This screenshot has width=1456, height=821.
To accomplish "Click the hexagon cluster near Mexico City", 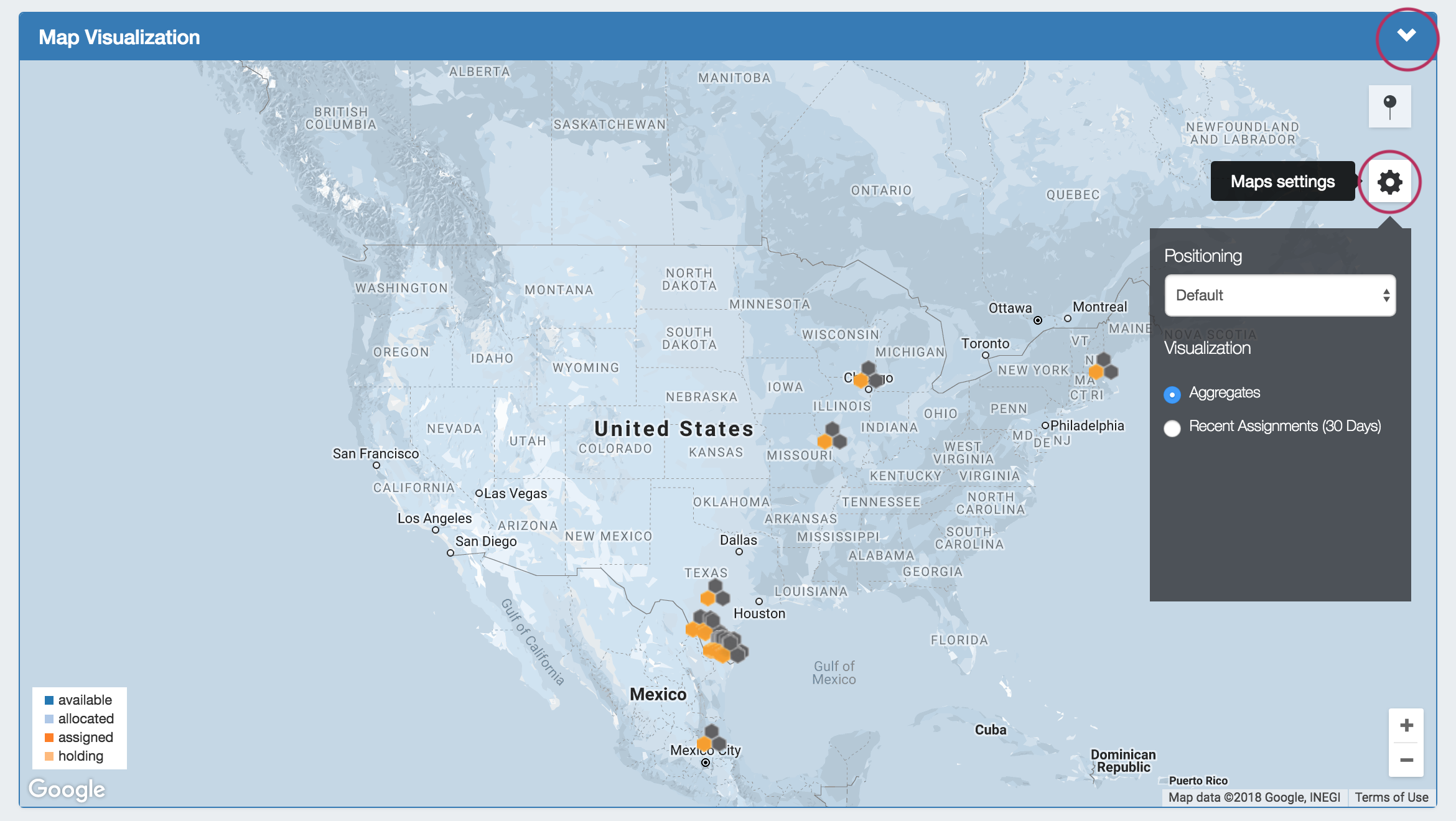I will click(711, 738).
